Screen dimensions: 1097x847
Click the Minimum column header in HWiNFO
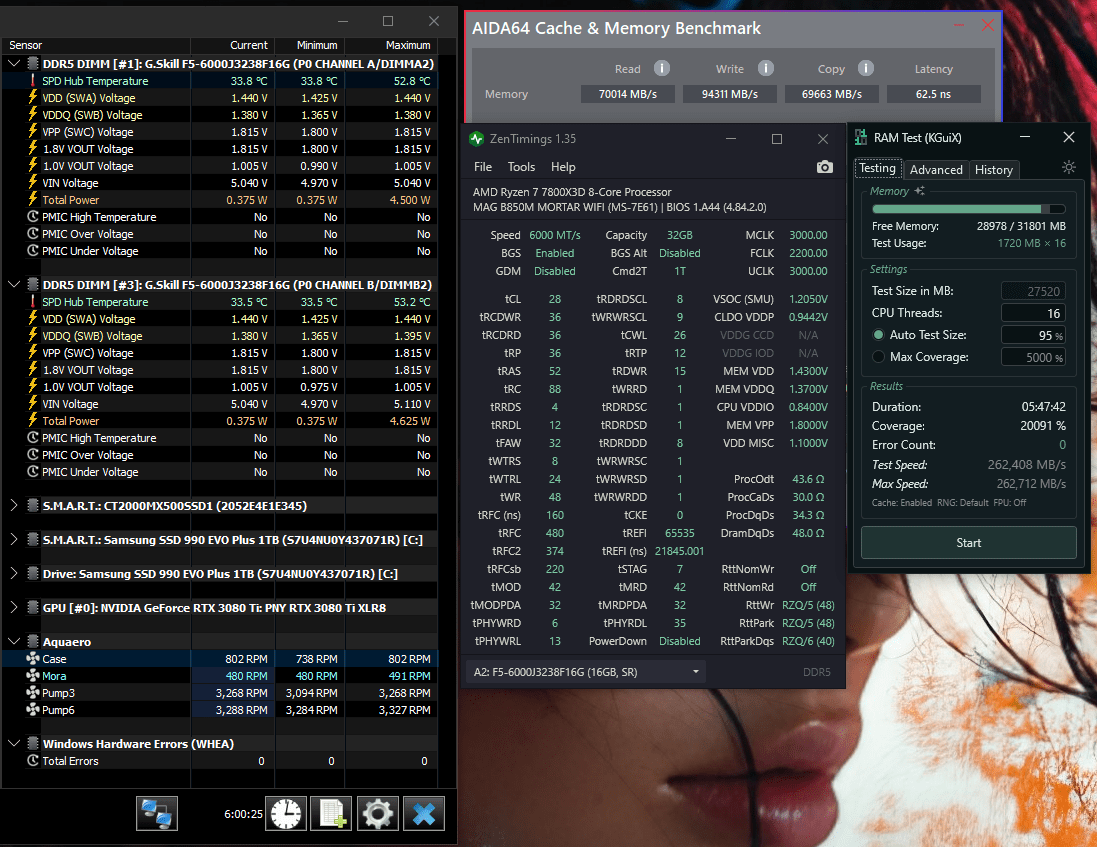click(310, 45)
